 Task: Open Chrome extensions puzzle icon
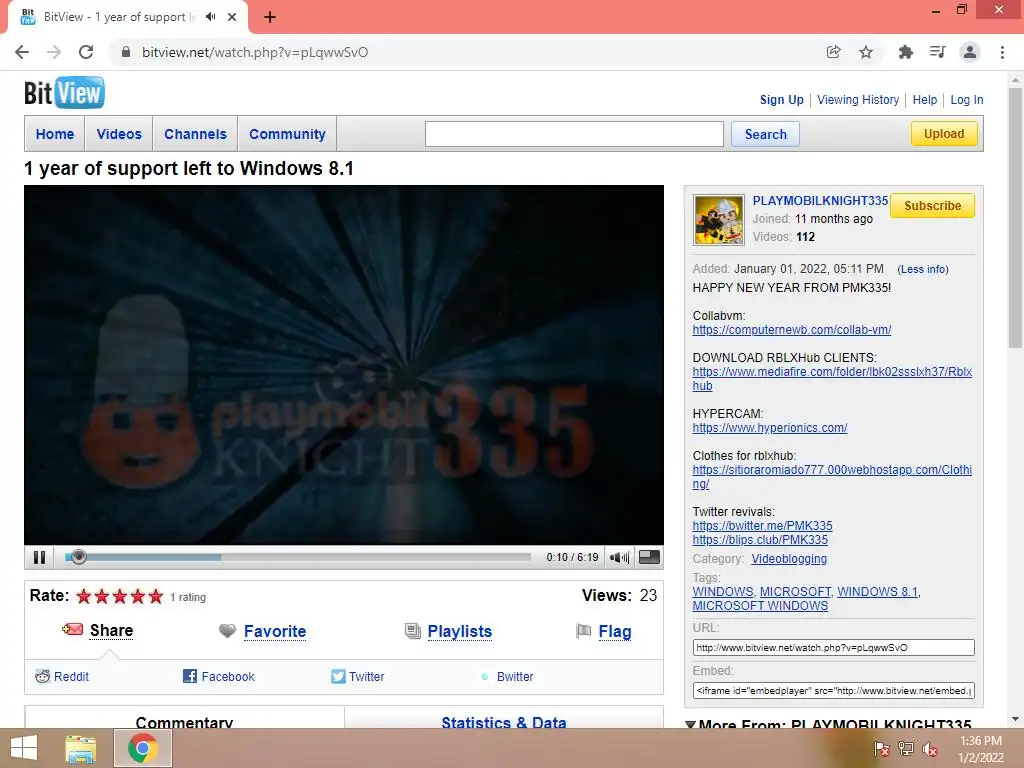coord(905,52)
